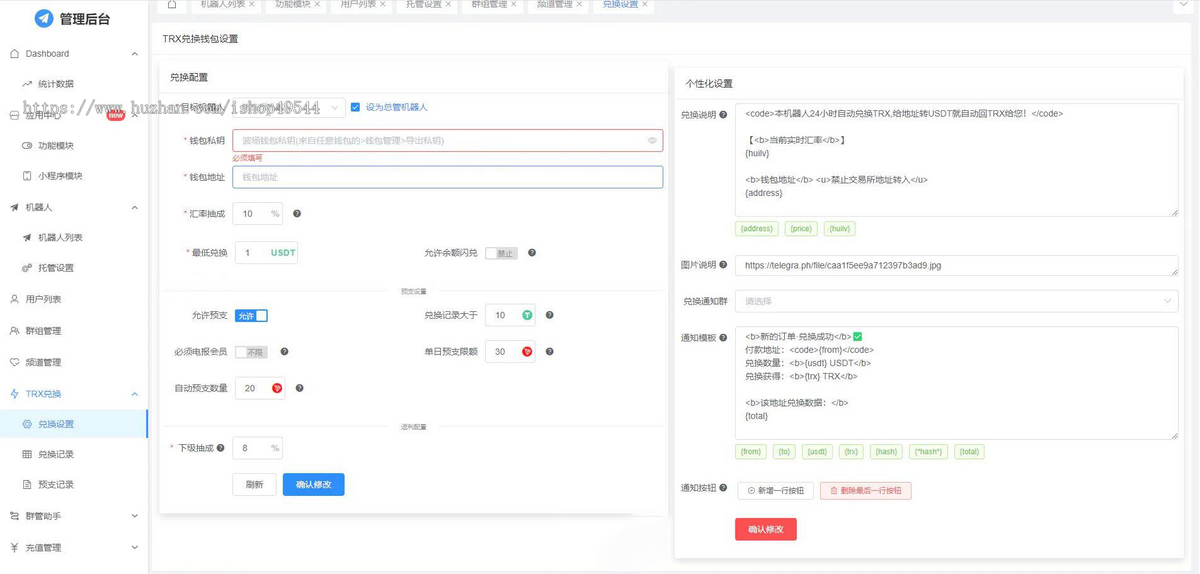1200x574 pixels.
Task: Switch to the 机器人列表 top tab
Action: click(x=221, y=4)
